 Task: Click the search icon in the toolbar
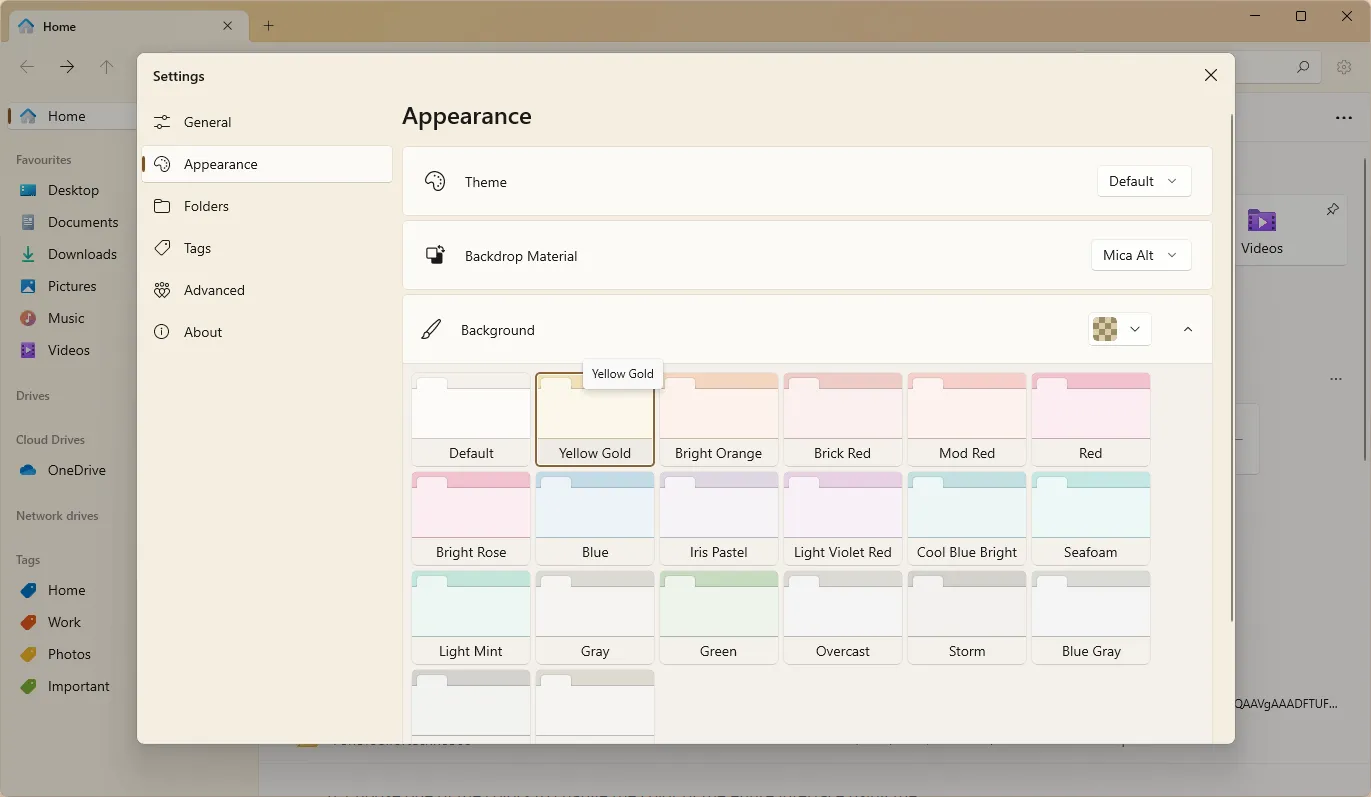coord(1303,67)
